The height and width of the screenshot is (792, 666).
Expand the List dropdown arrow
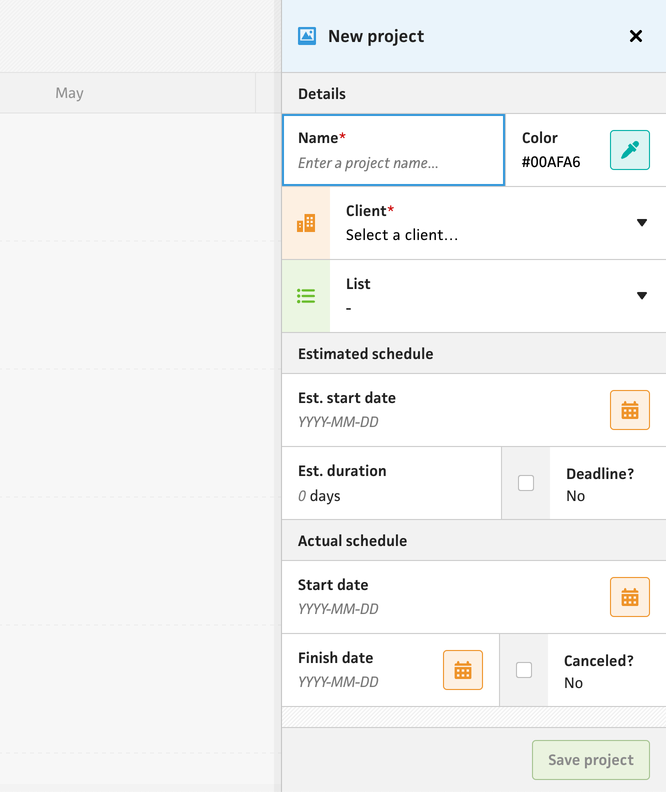(x=642, y=295)
